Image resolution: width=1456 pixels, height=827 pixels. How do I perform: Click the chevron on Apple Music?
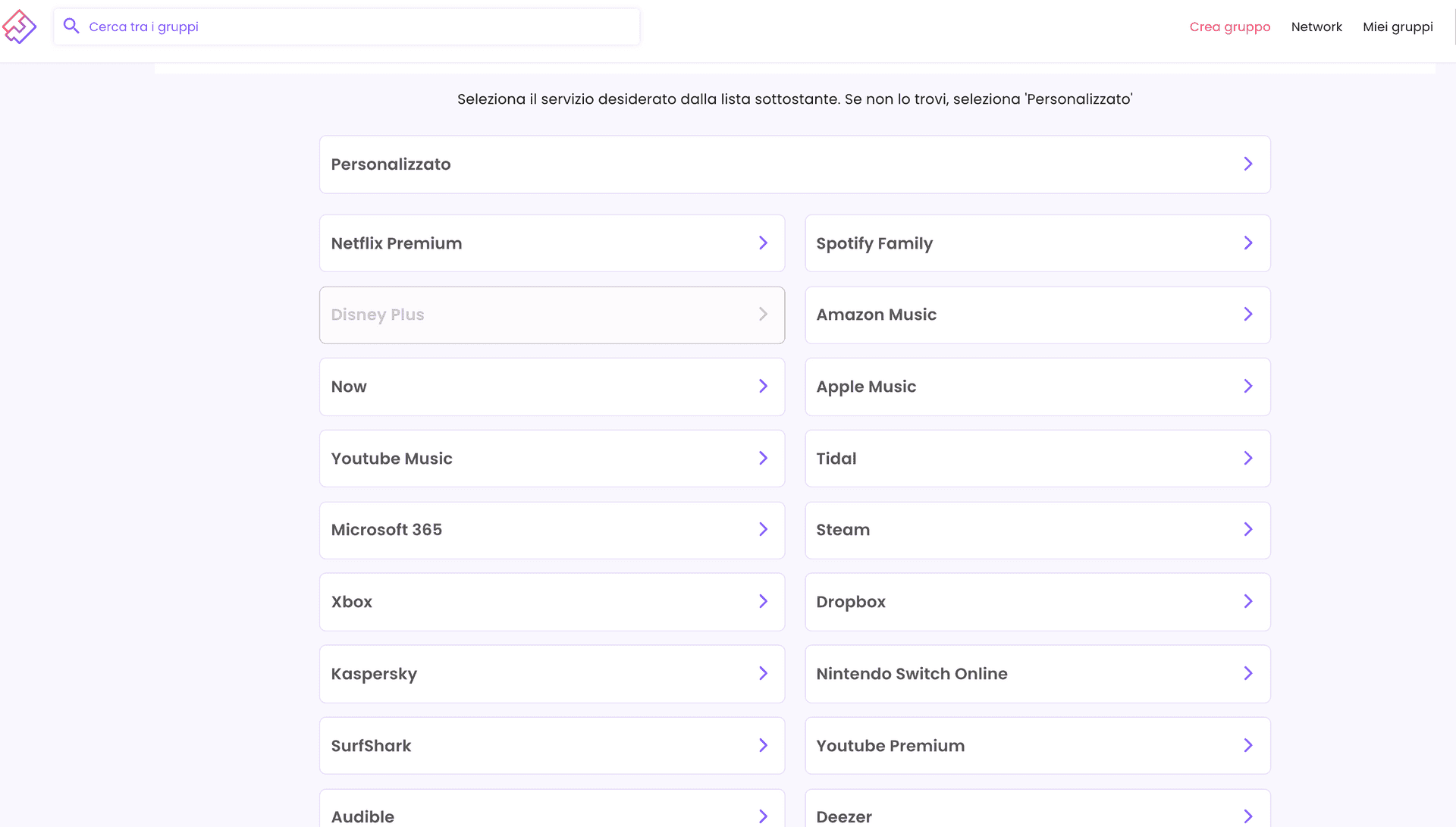pos(1248,386)
